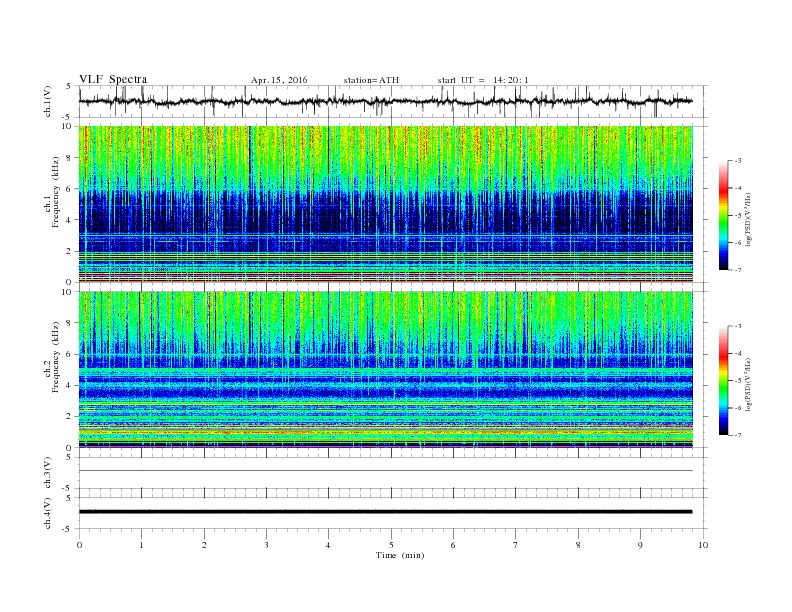Click the "VLF Spectra" plot title
The height and width of the screenshot is (612, 792).
pos(113,79)
